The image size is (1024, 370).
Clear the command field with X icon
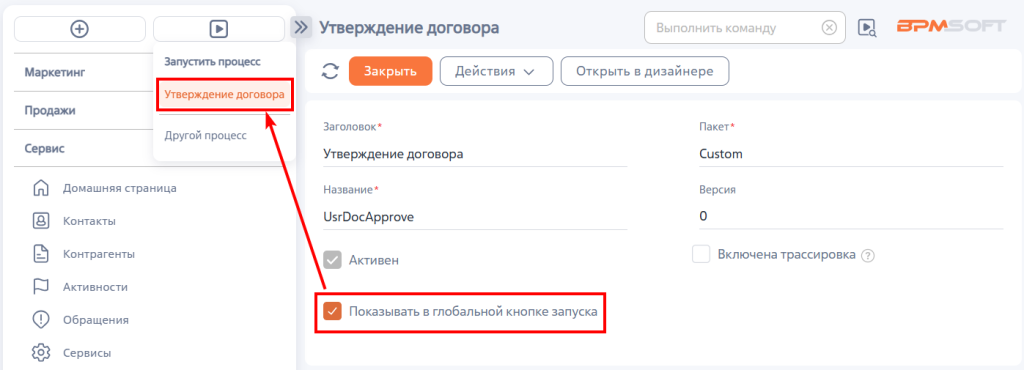829,27
